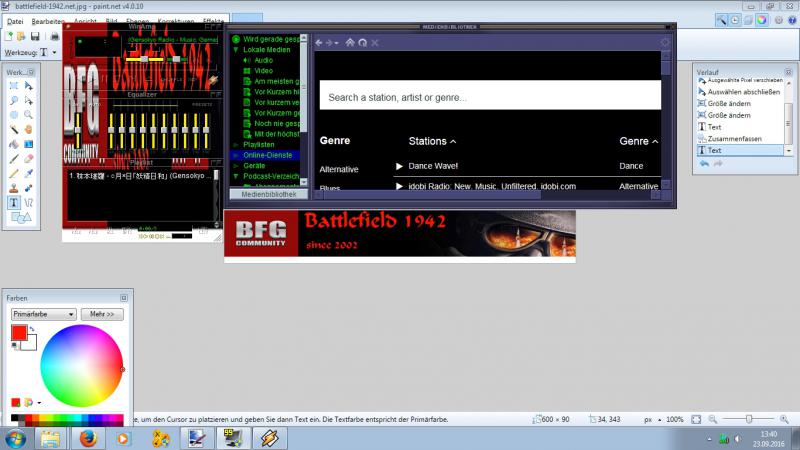Select the Video item under Lokale Medien

(x=263, y=71)
